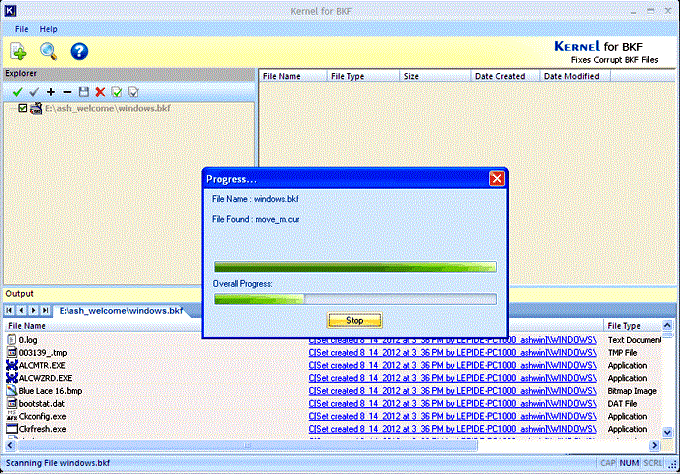This screenshot has width=680, height=474.
Task: Click the gray uncheck all icon
Action: pos(34,92)
